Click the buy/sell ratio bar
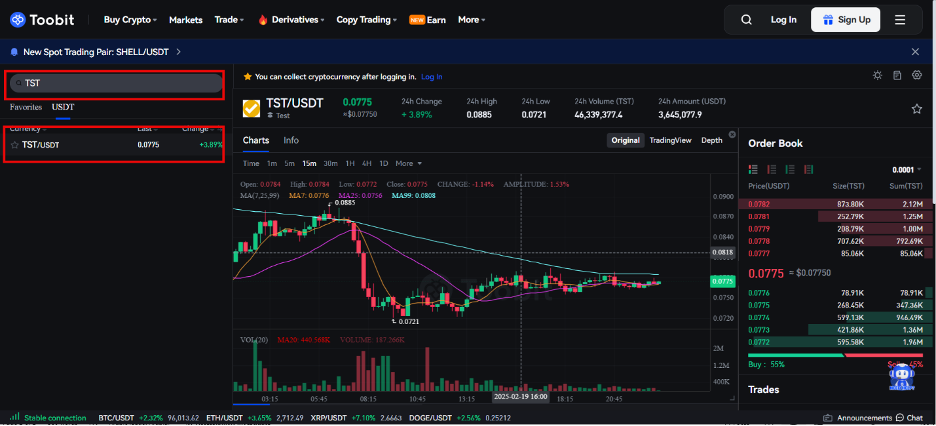 pyautogui.click(x=835, y=355)
